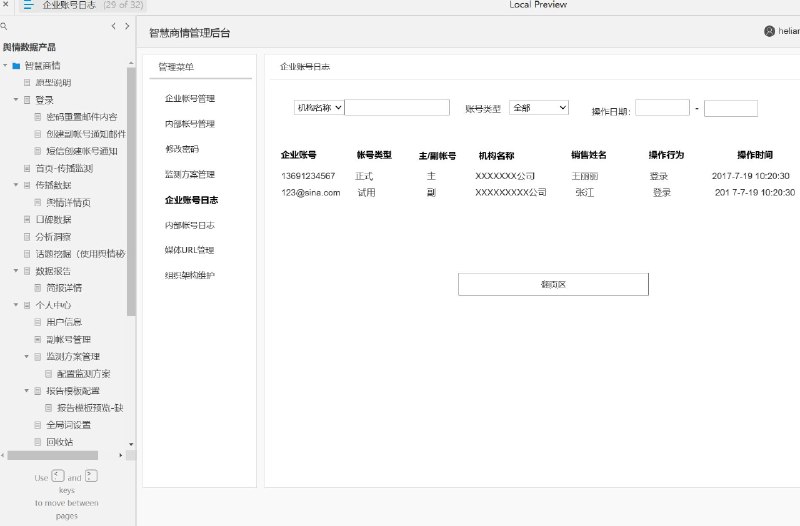Open 创建副账号通知邮件 page

86,134
